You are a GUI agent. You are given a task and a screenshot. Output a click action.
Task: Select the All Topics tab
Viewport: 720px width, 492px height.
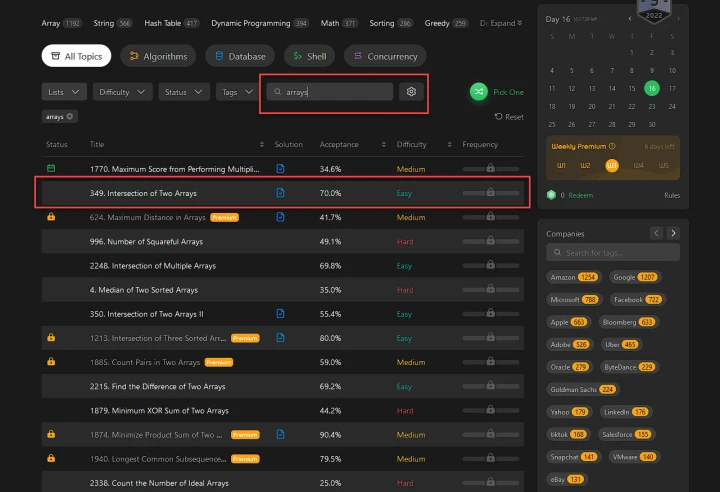tap(76, 56)
